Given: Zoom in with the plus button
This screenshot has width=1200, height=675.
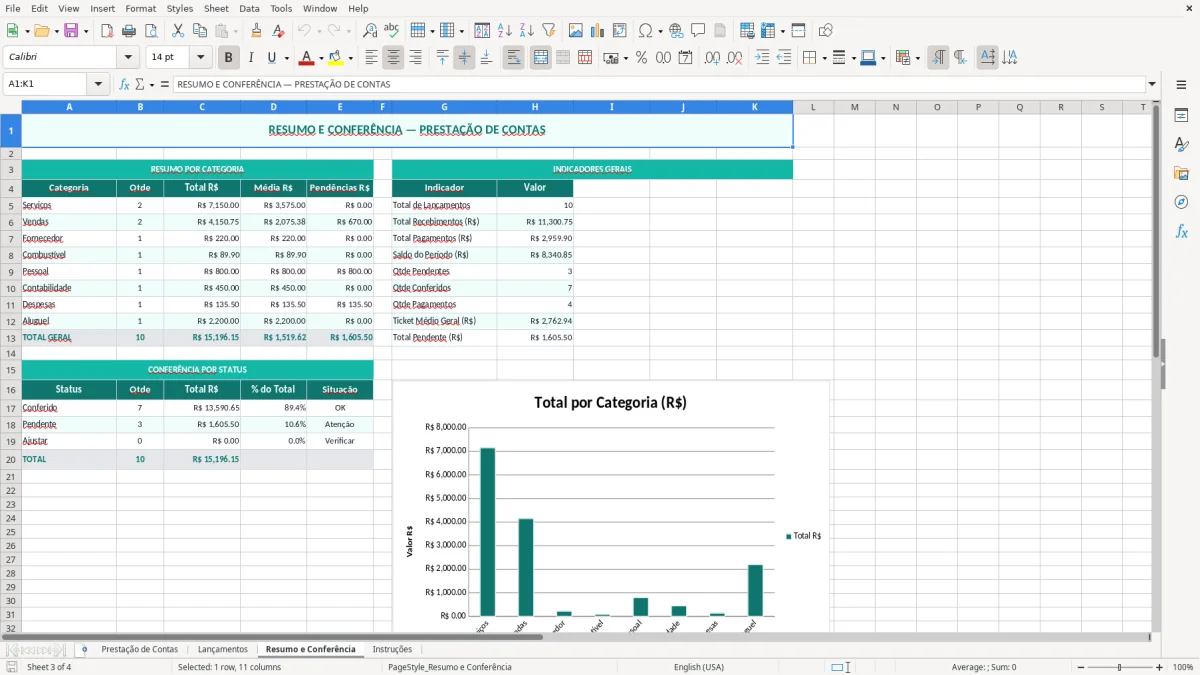Looking at the screenshot, I should tap(1160, 667).
